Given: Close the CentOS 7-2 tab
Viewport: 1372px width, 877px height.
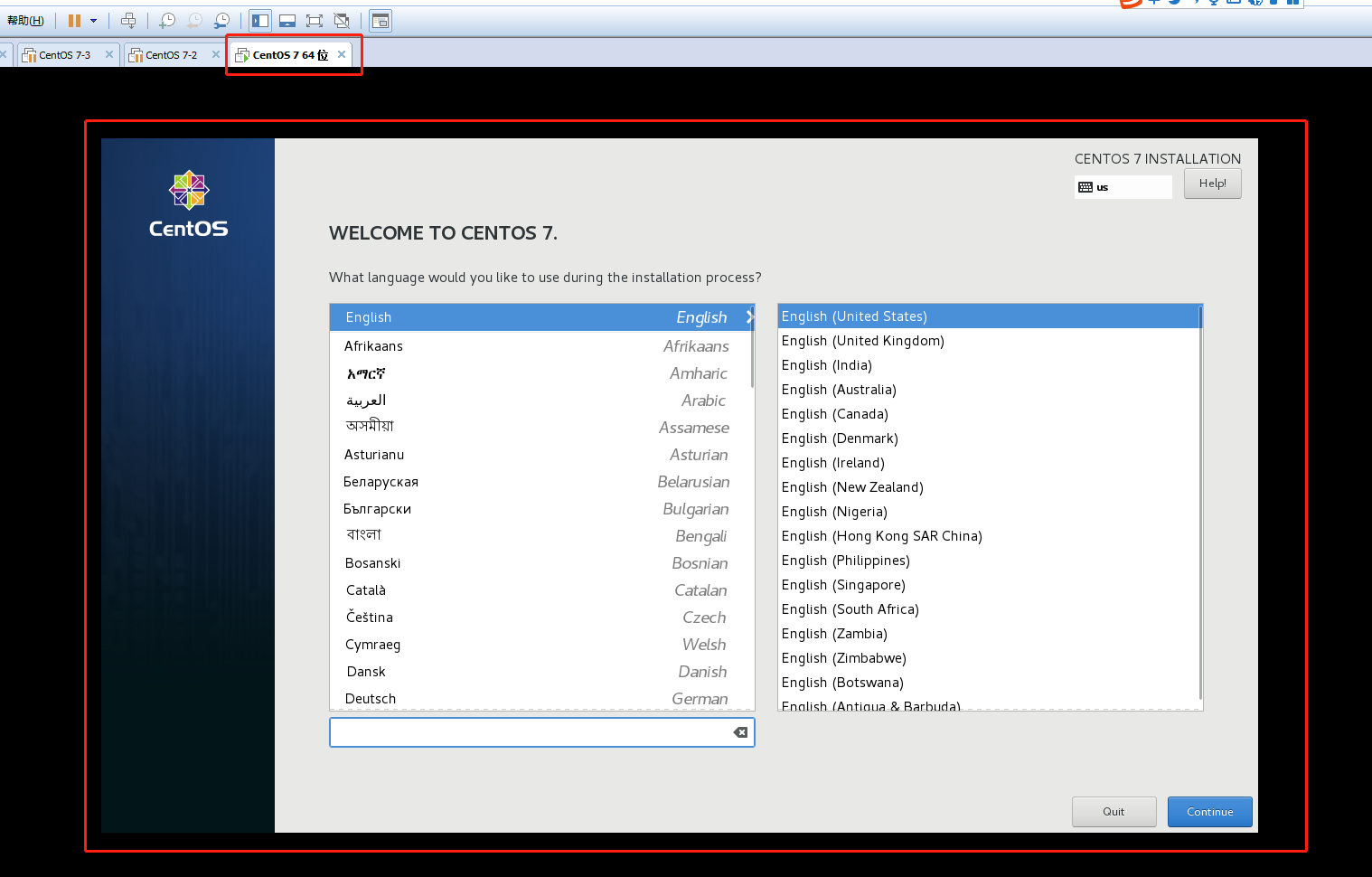Looking at the screenshot, I should coord(216,54).
